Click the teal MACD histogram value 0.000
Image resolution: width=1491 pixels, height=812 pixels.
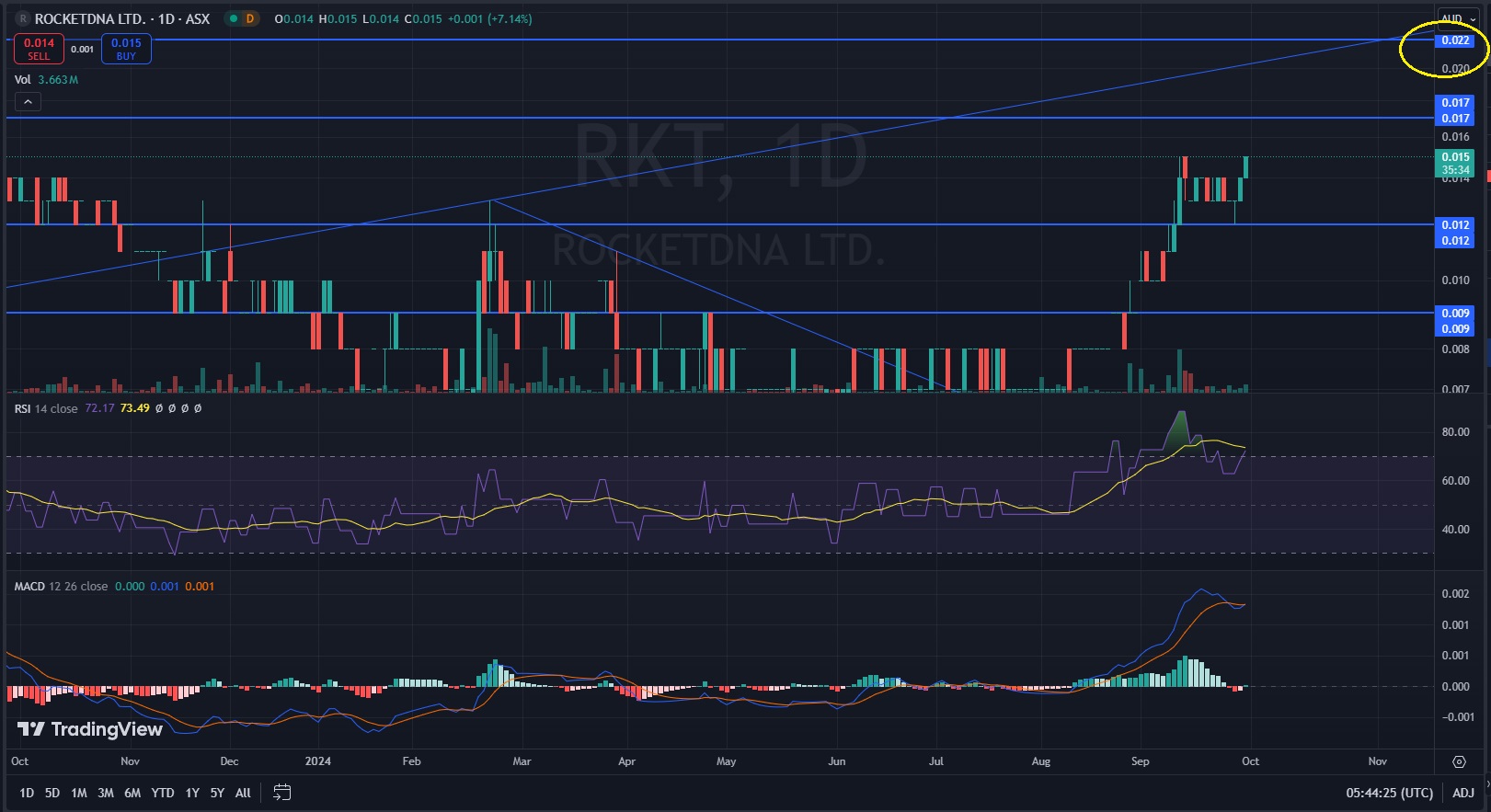point(130,587)
